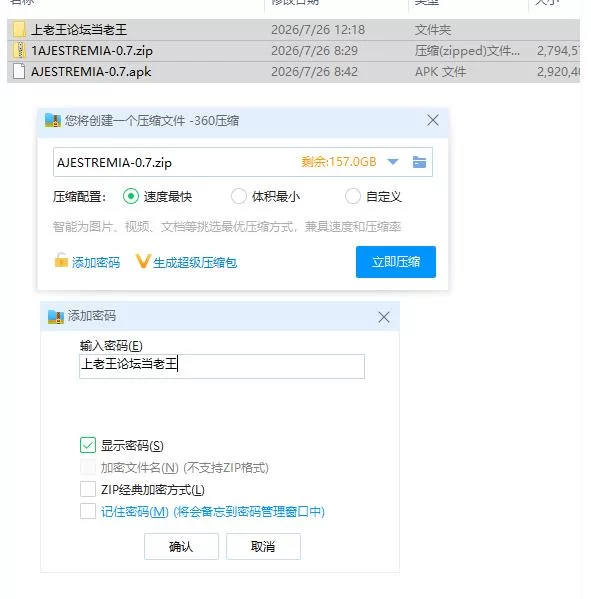Click the type cell APK 文件
591x599 pixels.
point(440,71)
